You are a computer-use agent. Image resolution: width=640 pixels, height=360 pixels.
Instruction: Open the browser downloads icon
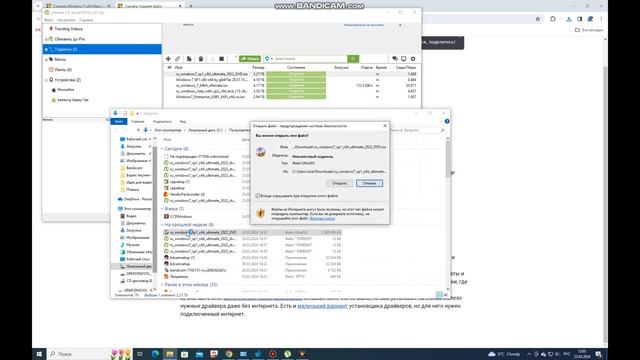pos(569,19)
